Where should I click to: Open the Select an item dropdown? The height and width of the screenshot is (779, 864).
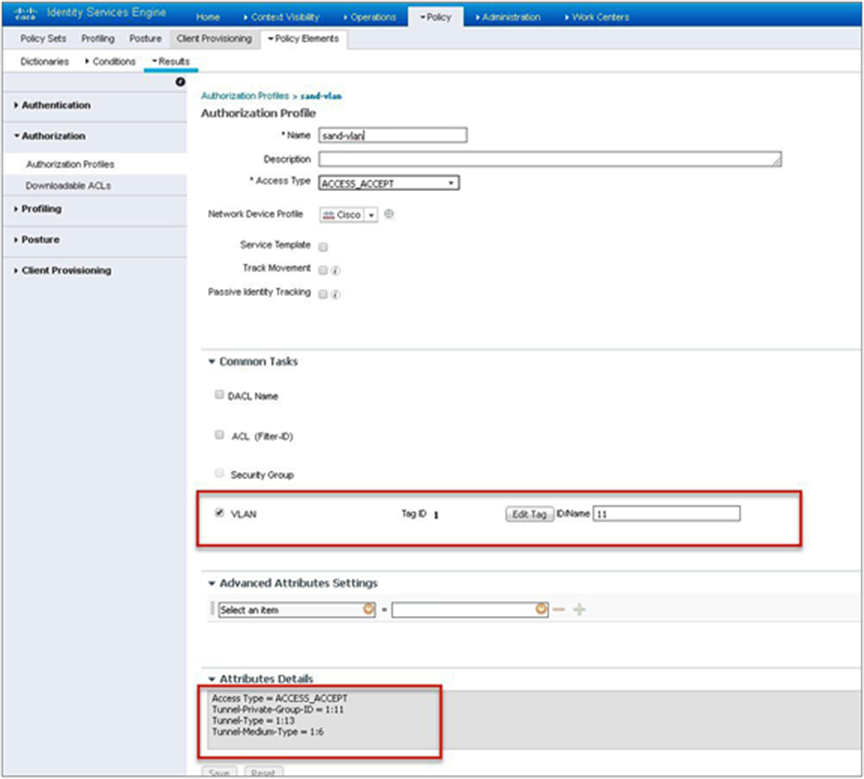pos(297,609)
